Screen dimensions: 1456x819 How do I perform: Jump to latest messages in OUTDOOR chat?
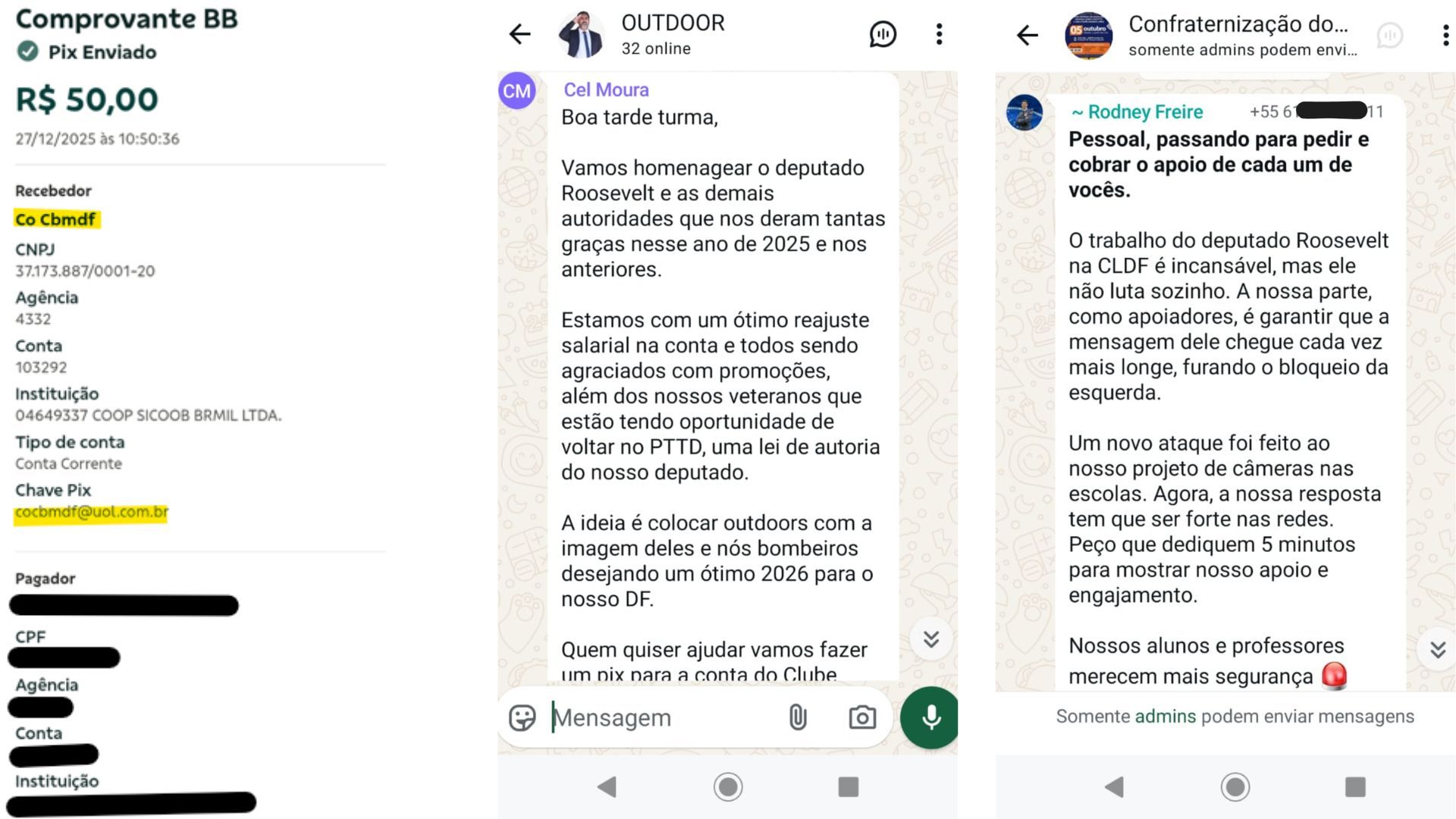tap(931, 639)
